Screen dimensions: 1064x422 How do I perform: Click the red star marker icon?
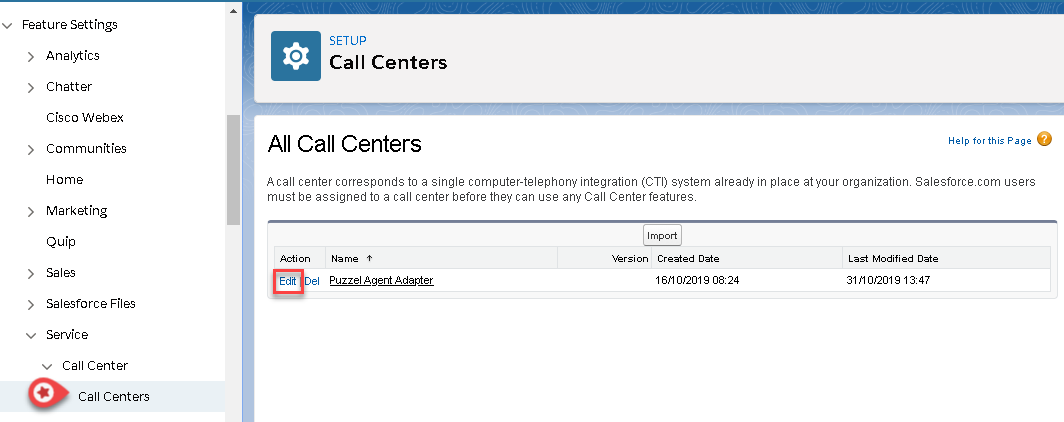point(43,394)
